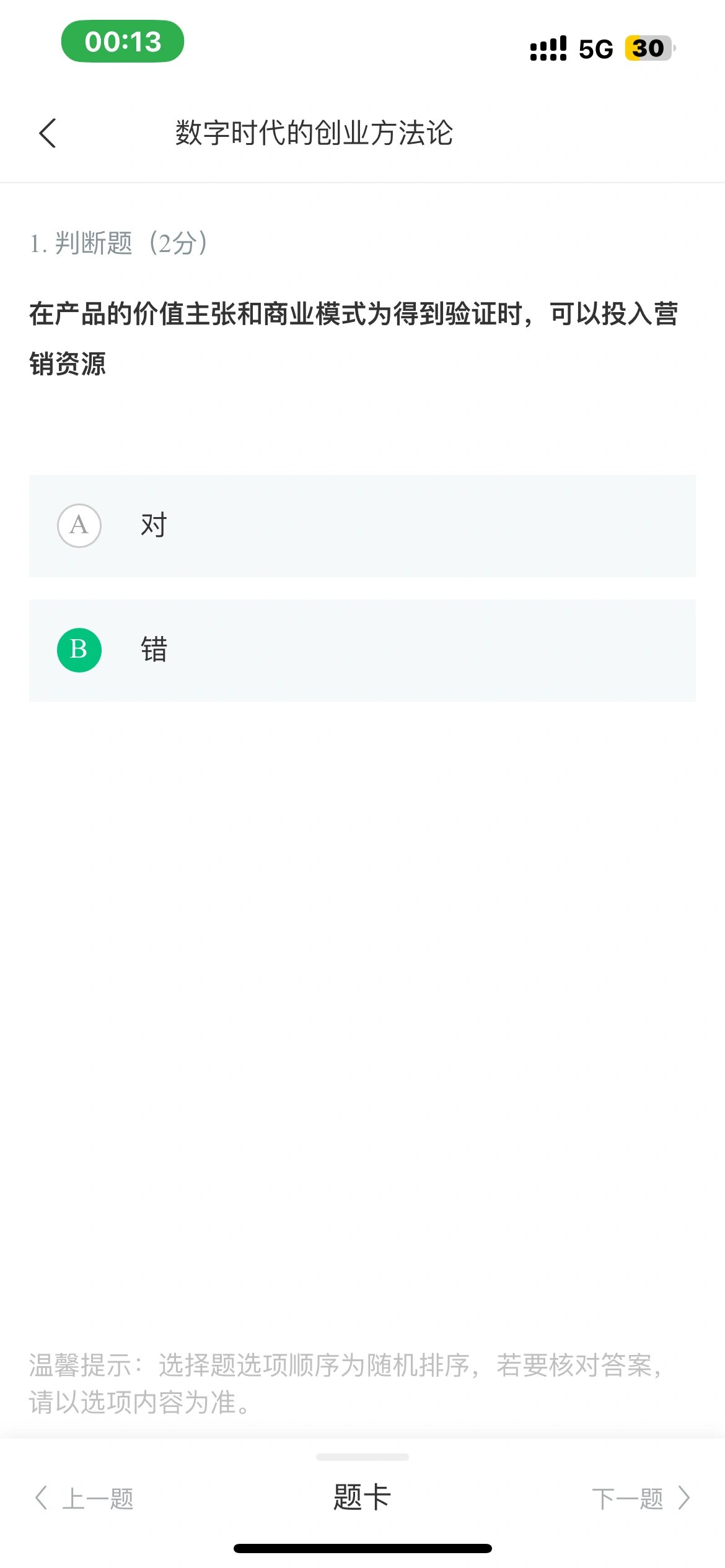
Task: Choose the answer text 错
Action: coord(154,650)
